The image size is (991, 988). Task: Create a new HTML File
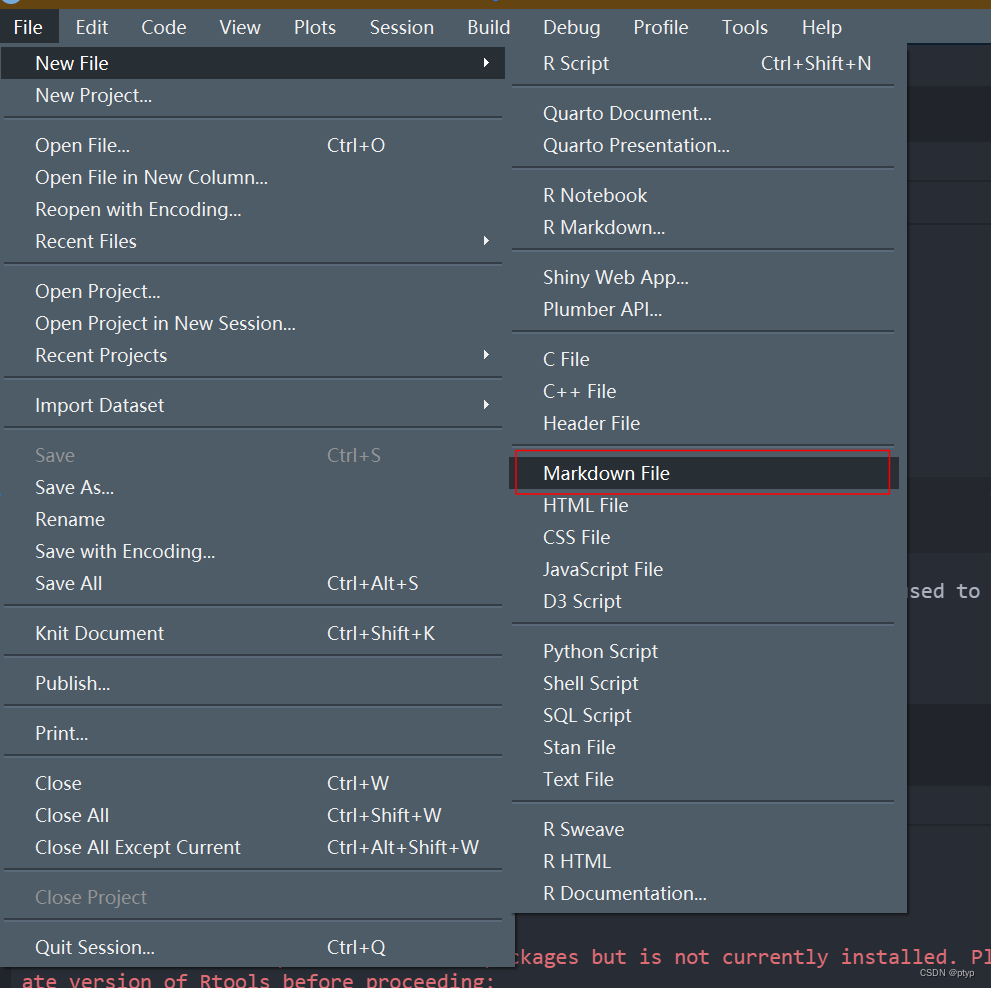click(x=703, y=505)
